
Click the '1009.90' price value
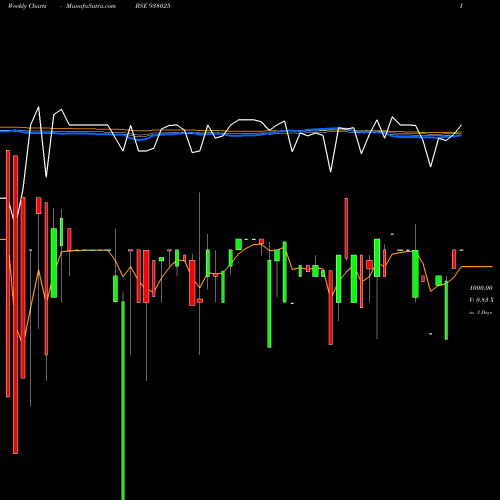pos(481,288)
